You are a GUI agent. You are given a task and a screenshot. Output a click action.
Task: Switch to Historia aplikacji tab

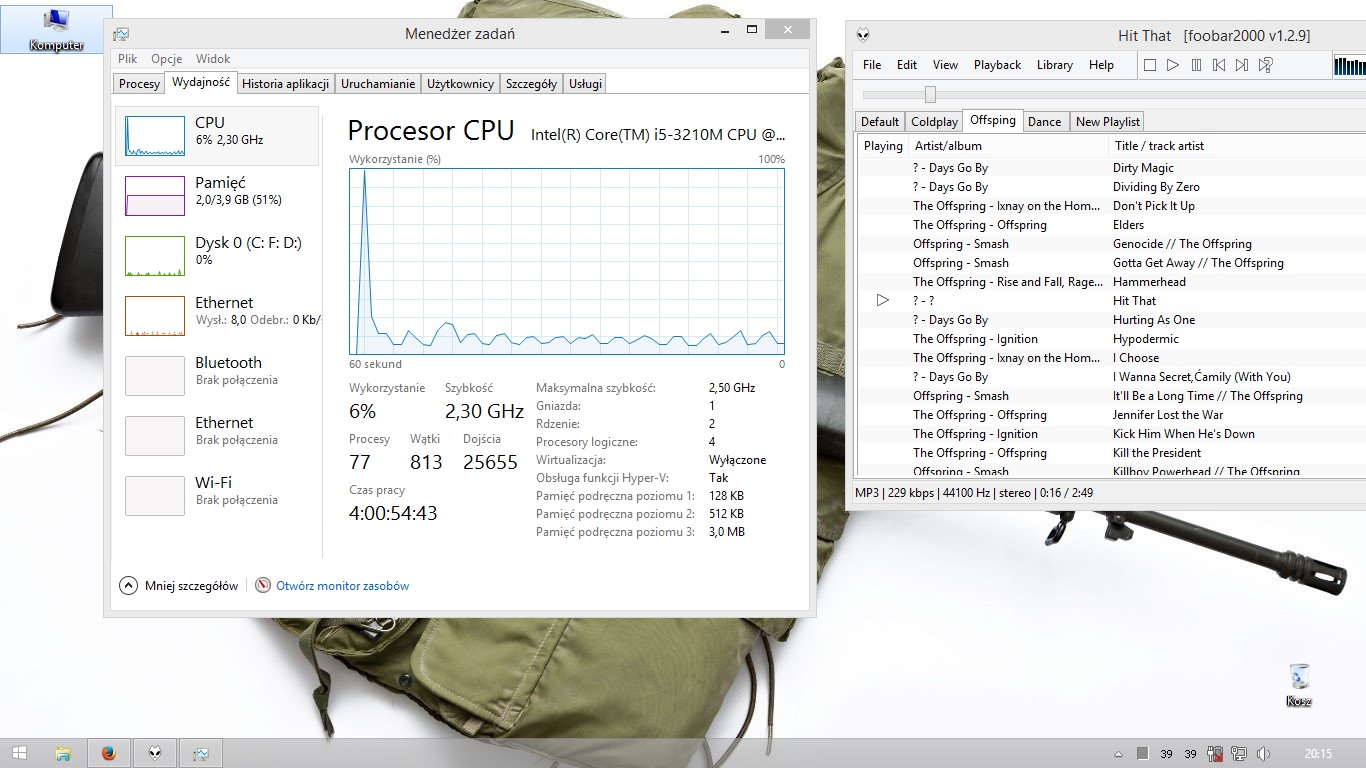click(286, 84)
